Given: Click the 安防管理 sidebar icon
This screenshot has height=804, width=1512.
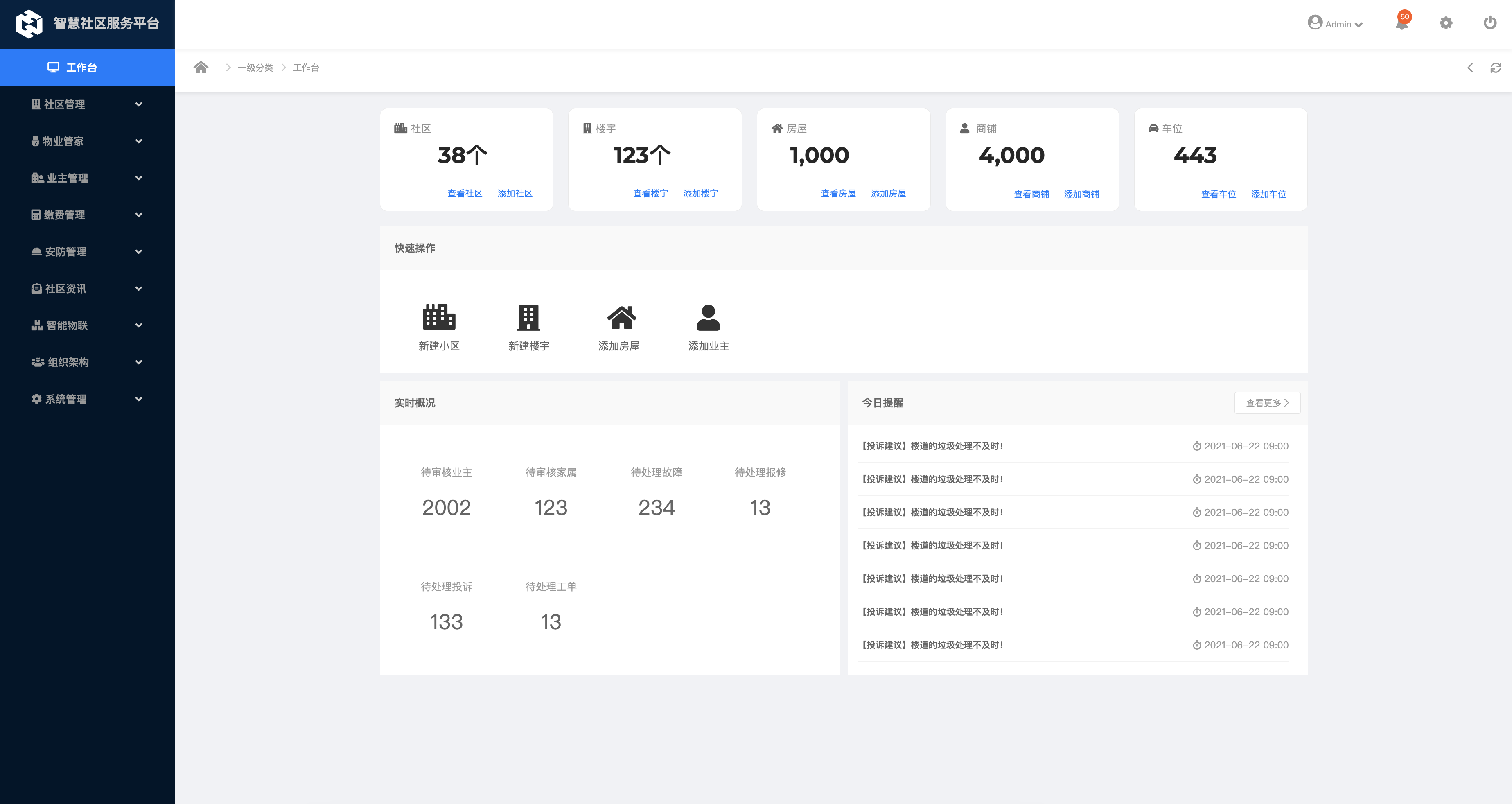Looking at the screenshot, I should pyautogui.click(x=36, y=252).
